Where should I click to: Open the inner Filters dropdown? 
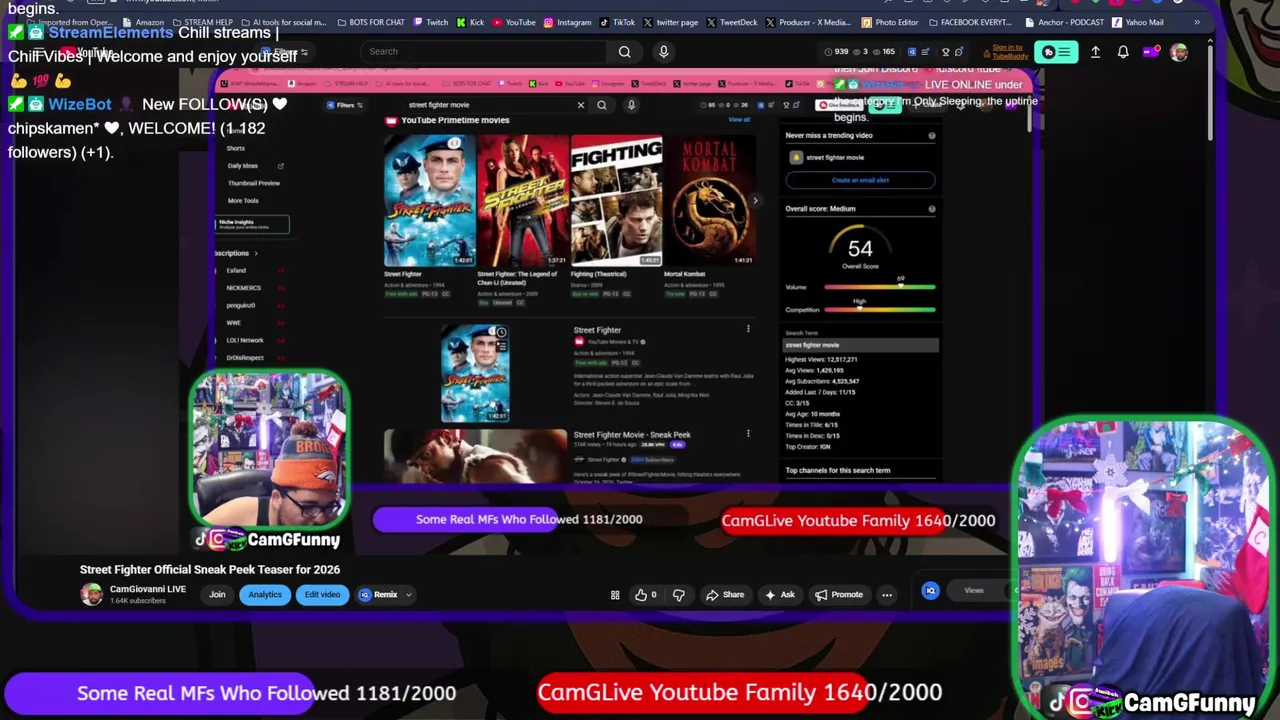(344, 105)
